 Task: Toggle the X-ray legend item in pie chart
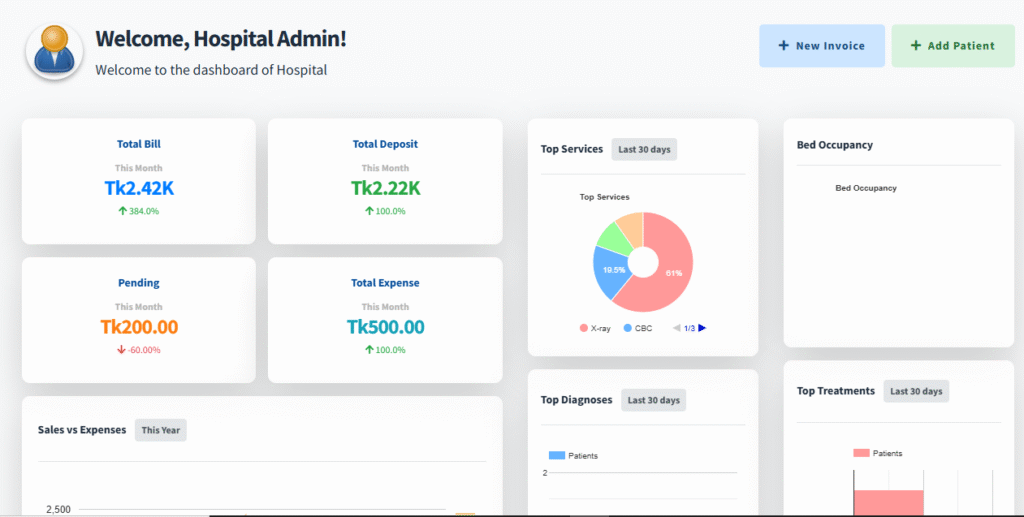click(x=594, y=328)
